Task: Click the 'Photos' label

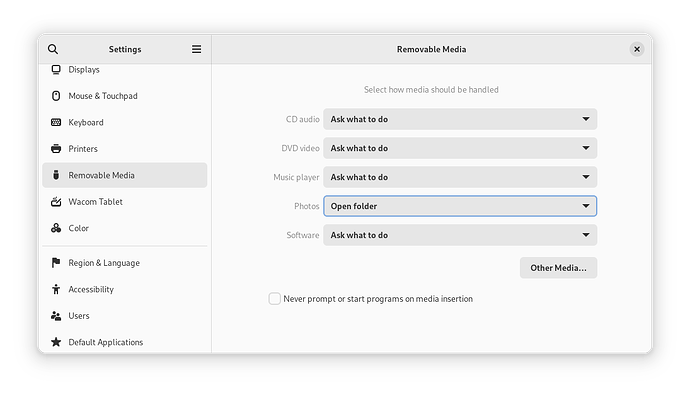Action: coord(307,206)
